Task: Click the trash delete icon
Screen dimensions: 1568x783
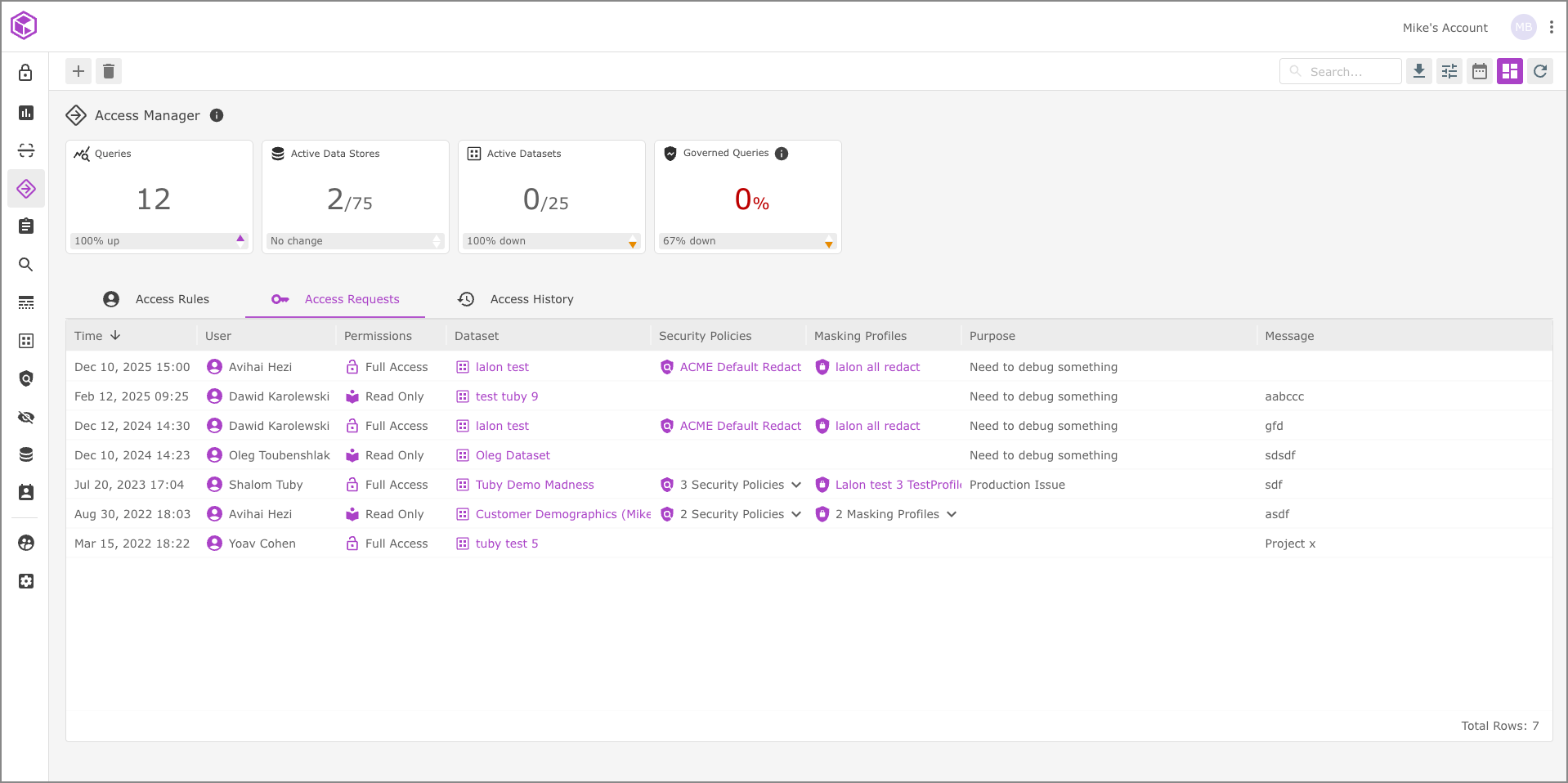Action: coord(109,71)
